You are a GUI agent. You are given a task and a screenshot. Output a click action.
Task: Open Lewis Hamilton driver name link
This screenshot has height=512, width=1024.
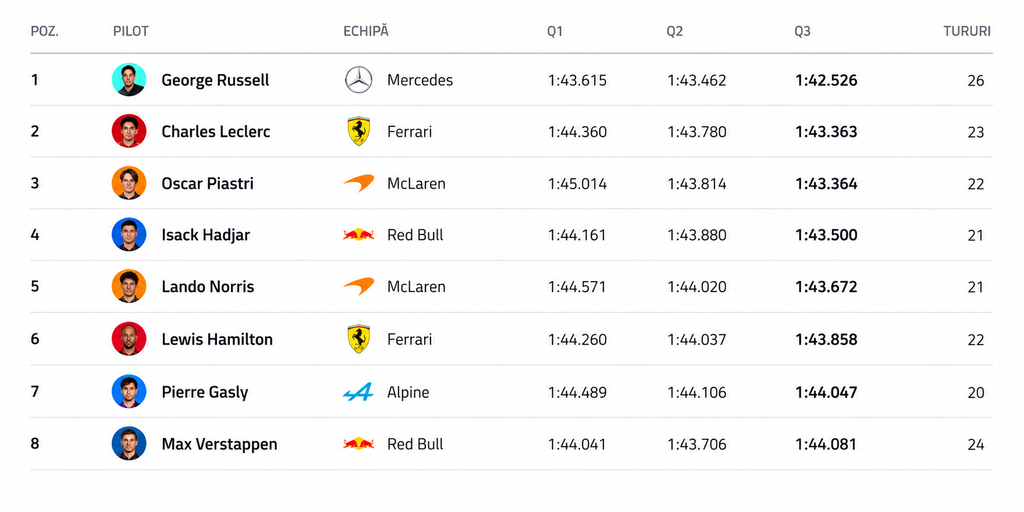click(217, 339)
